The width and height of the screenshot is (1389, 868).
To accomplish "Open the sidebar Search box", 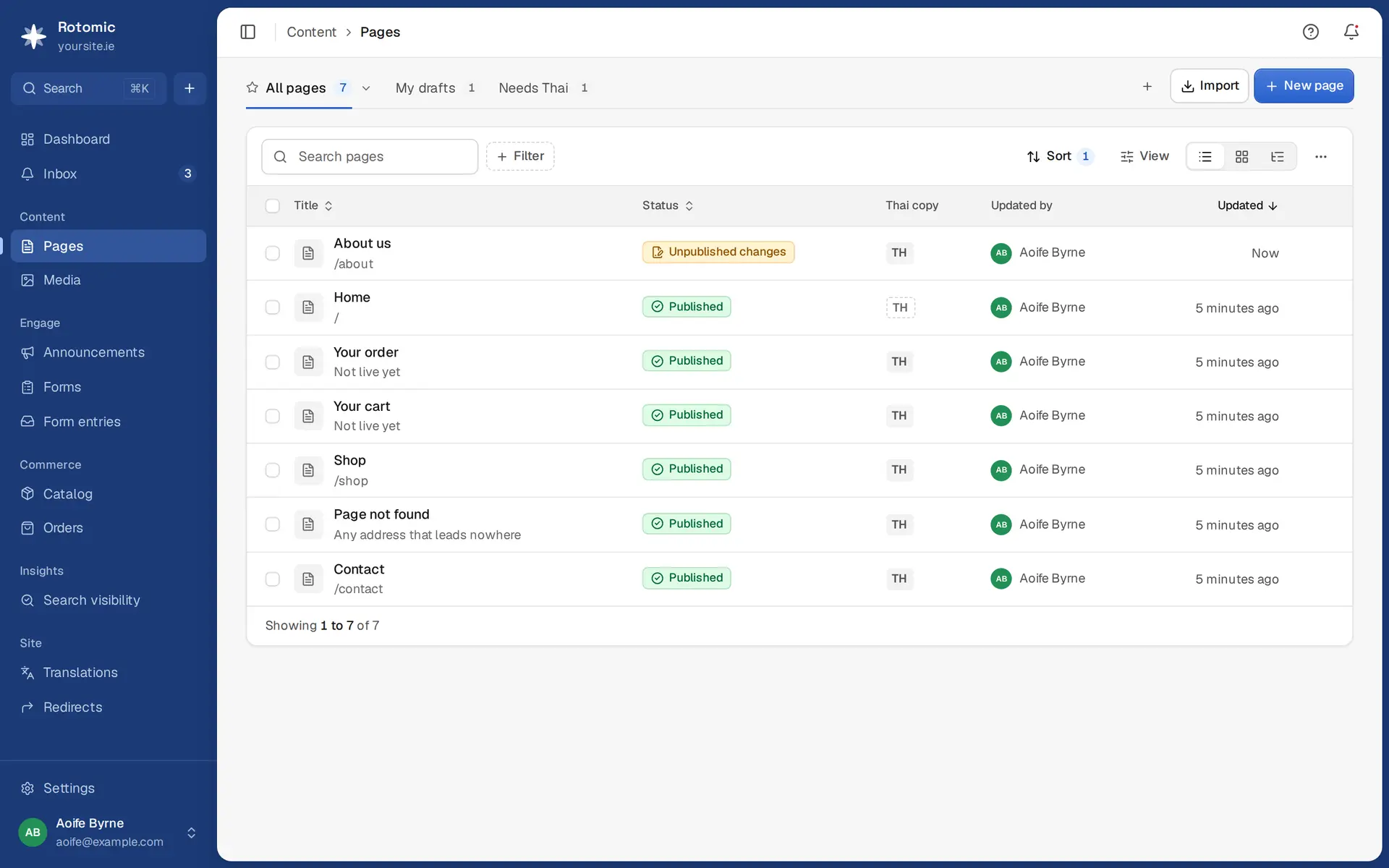I will point(88,88).
